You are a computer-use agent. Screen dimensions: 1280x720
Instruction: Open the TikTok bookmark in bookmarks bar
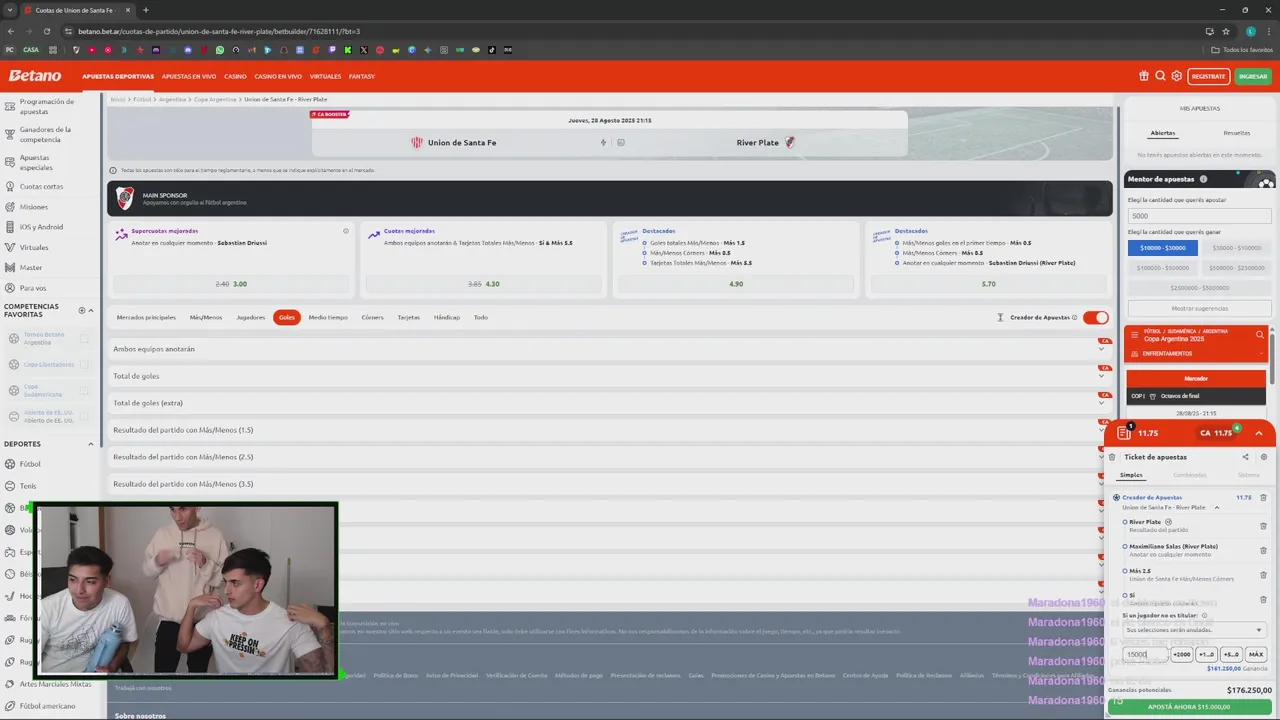tap(492, 50)
